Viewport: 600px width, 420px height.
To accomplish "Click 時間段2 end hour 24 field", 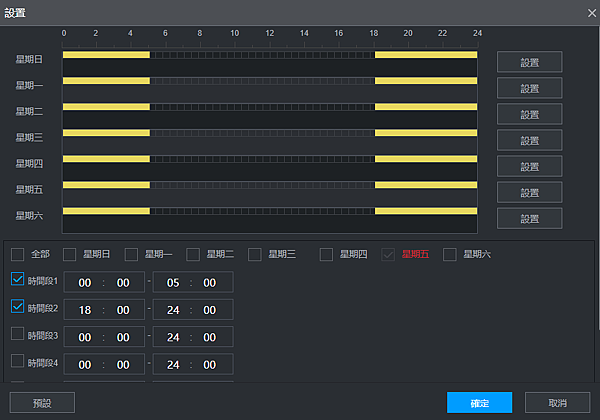I will [x=173, y=310].
